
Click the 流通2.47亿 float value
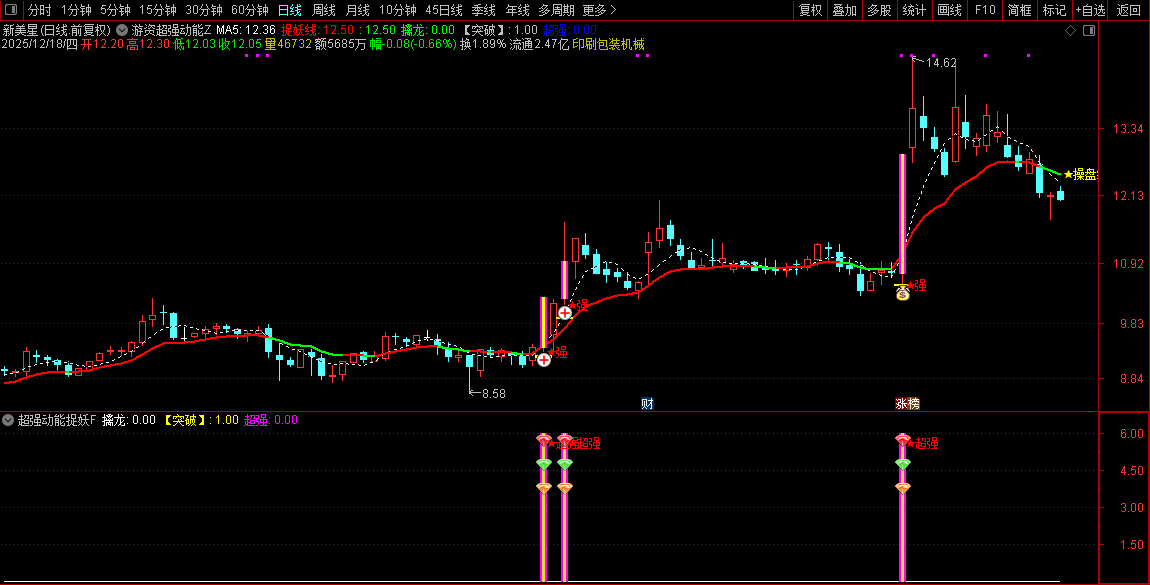[539, 44]
